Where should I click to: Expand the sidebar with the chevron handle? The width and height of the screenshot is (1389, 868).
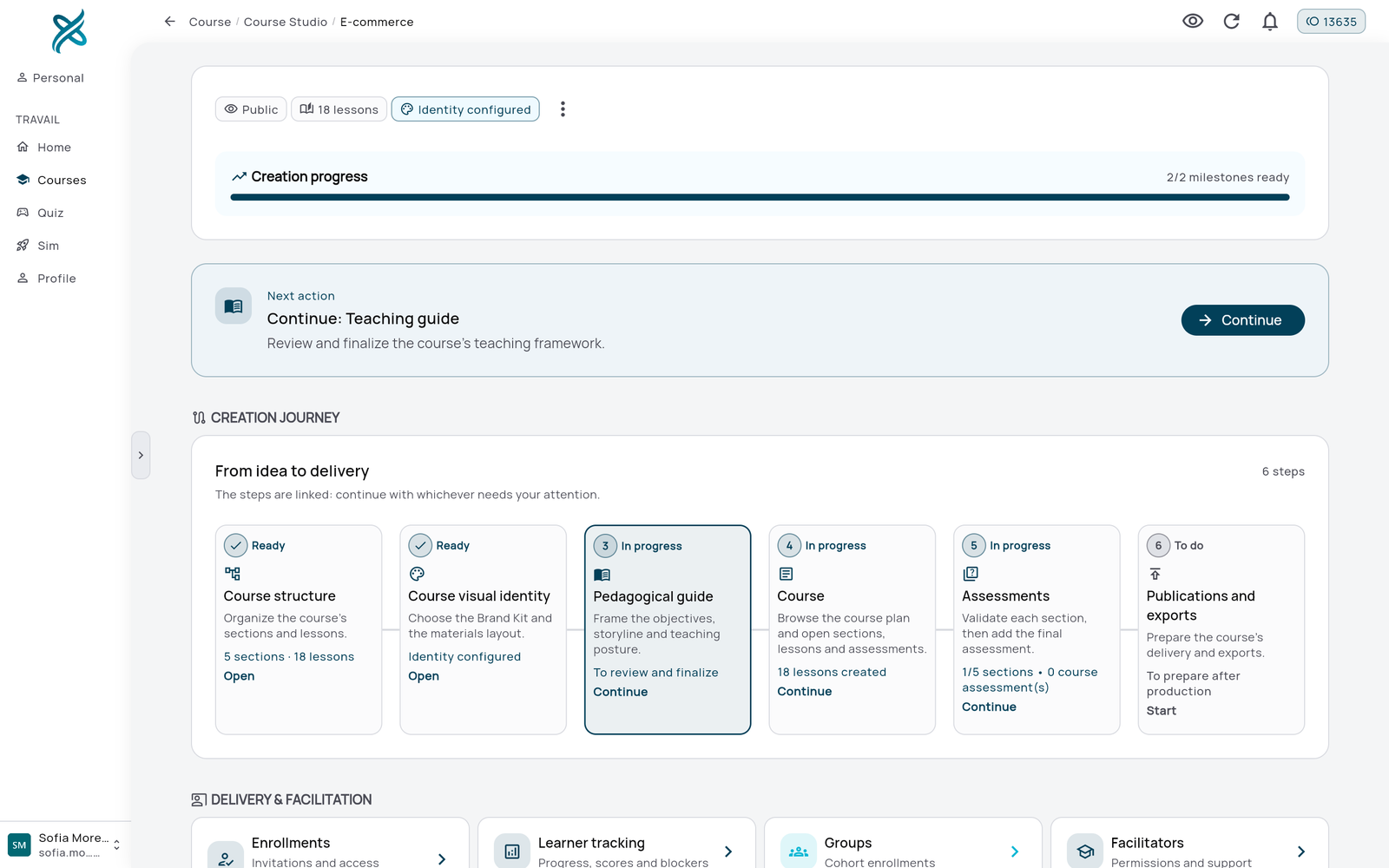coord(141,455)
